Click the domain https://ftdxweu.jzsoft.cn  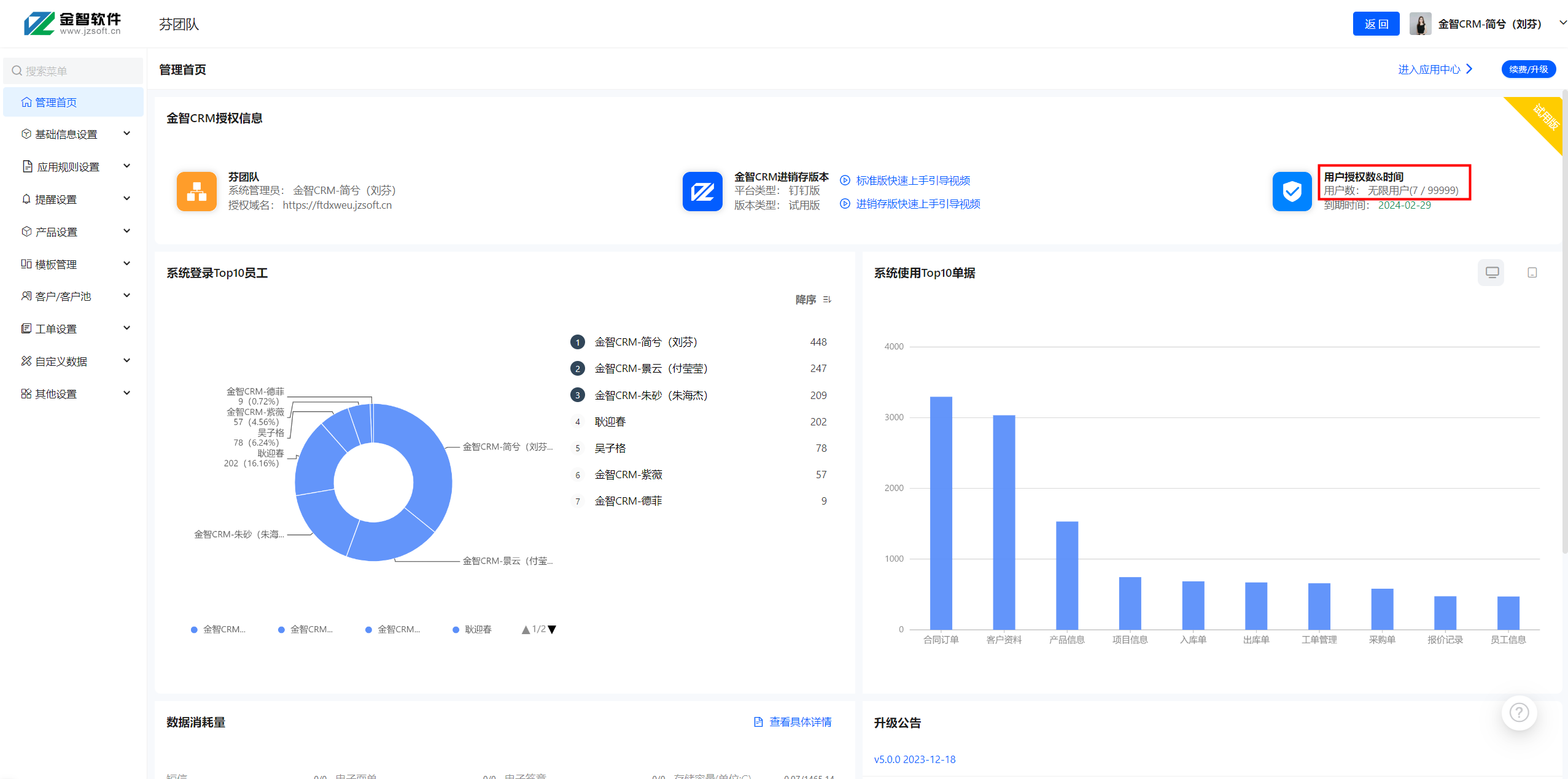[x=337, y=205]
